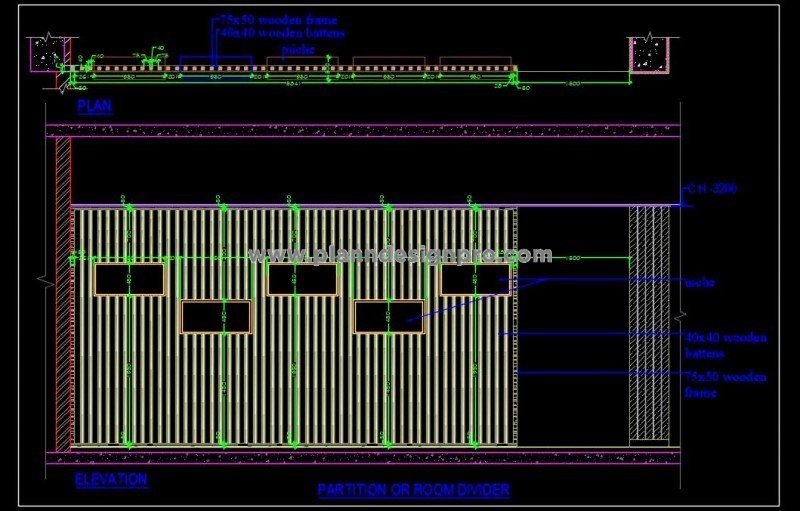This screenshot has width=800, height=511.
Task: Click the C.H 3200 ceiling height label
Action: 713,188
